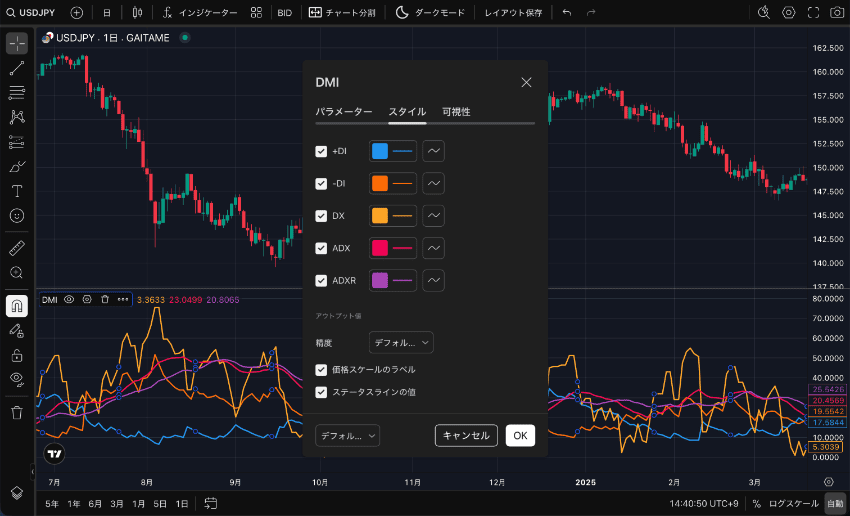This screenshot has height=516, width=850.
Task: Open the emoji icons tool
Action: coord(17,216)
